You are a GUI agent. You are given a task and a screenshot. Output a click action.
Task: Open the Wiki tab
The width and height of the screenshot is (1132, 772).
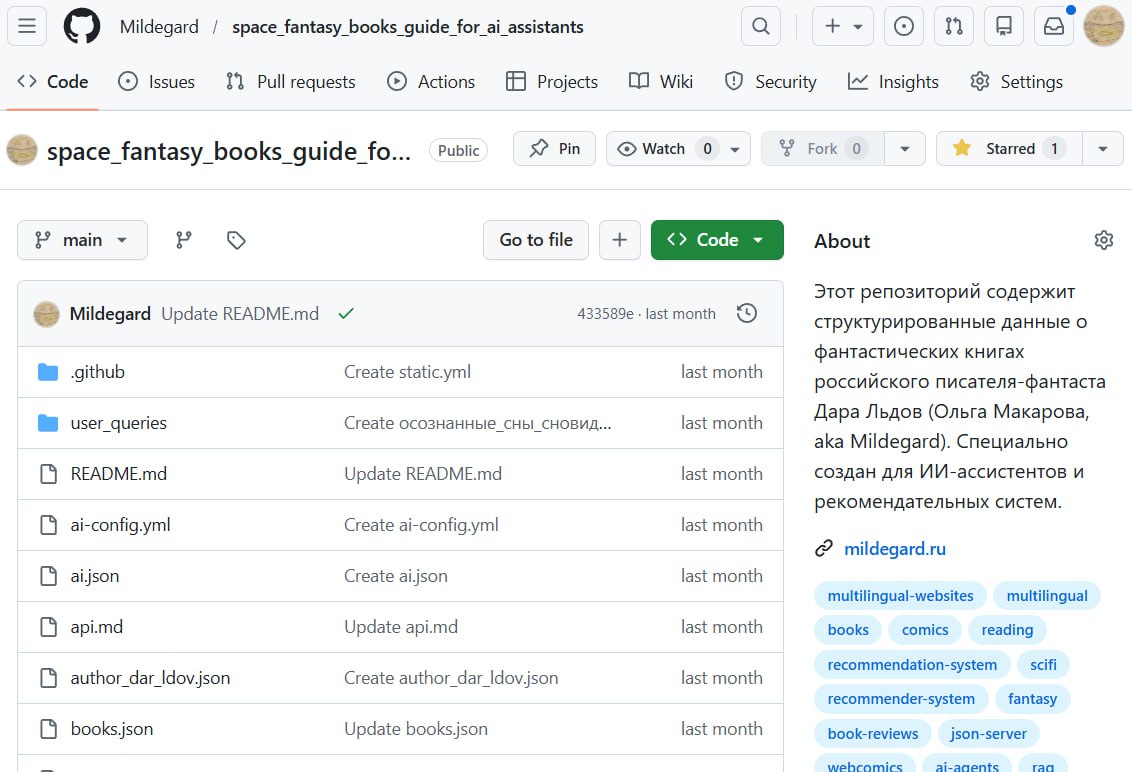pos(661,82)
